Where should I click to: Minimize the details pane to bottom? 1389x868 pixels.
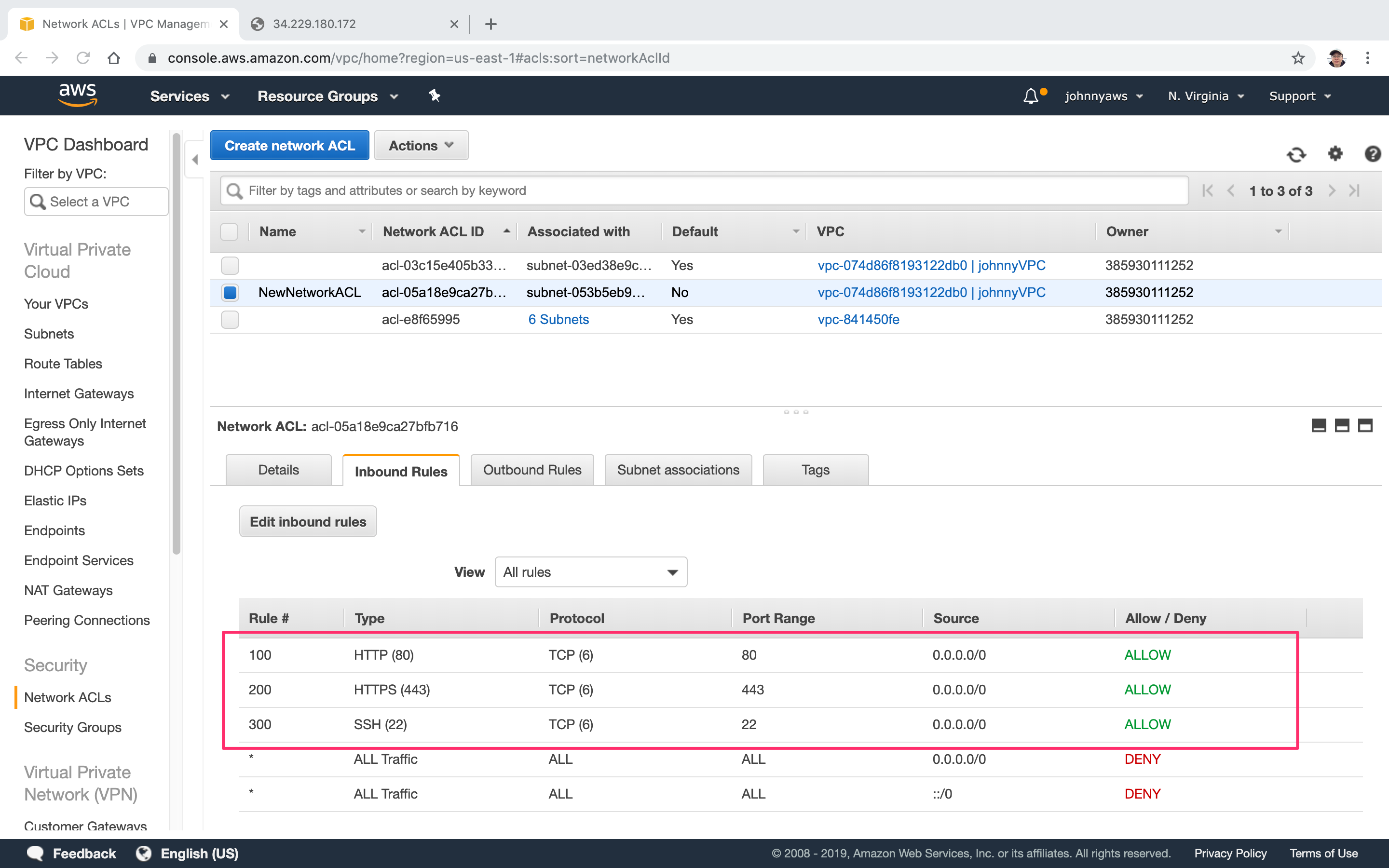pos(1319,425)
